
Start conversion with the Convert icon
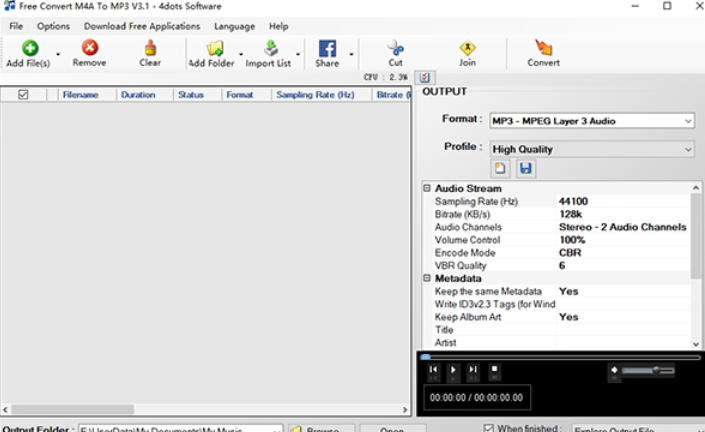pos(543,48)
